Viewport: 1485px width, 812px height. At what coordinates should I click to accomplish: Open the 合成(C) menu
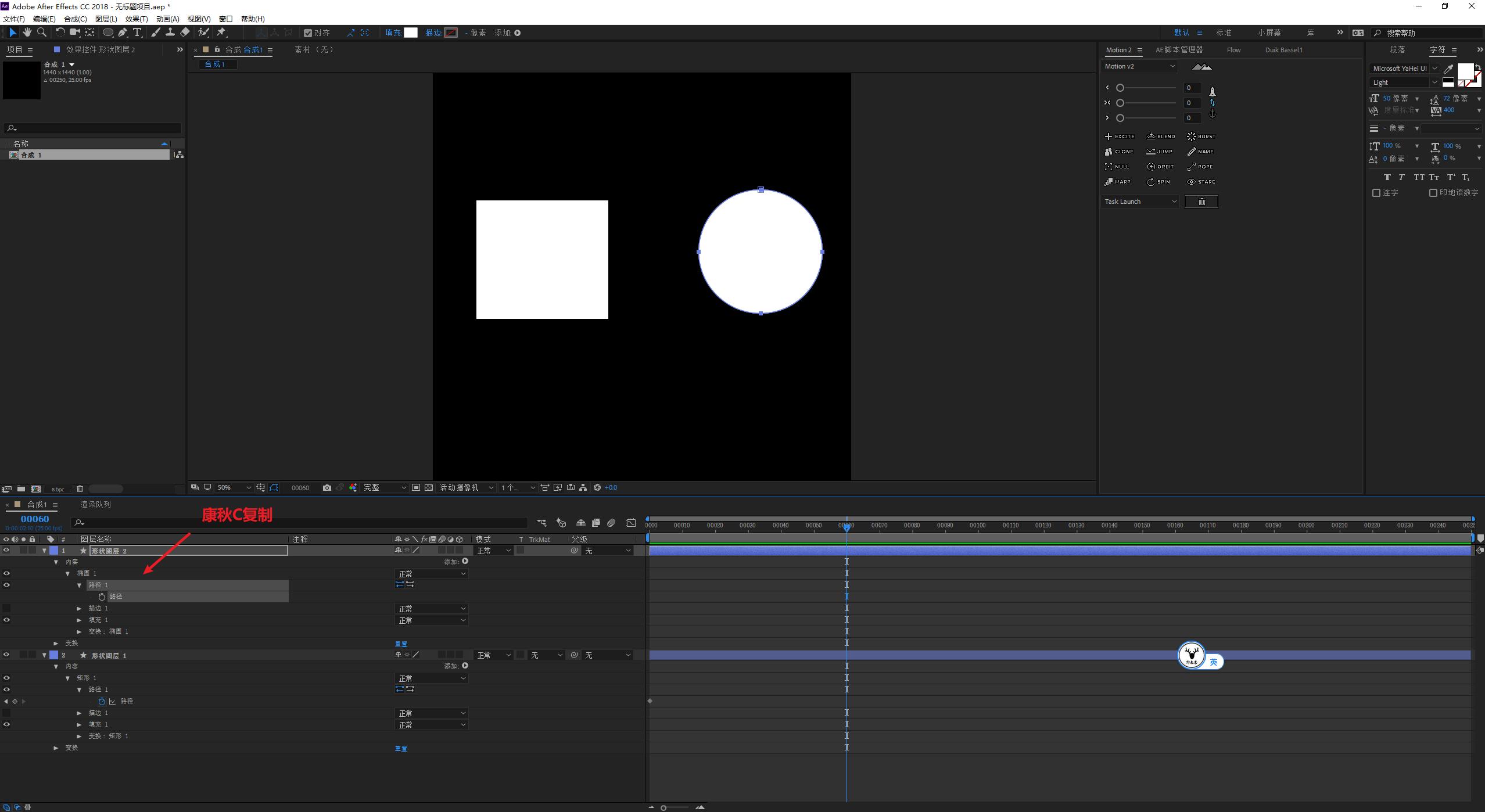tap(75, 19)
